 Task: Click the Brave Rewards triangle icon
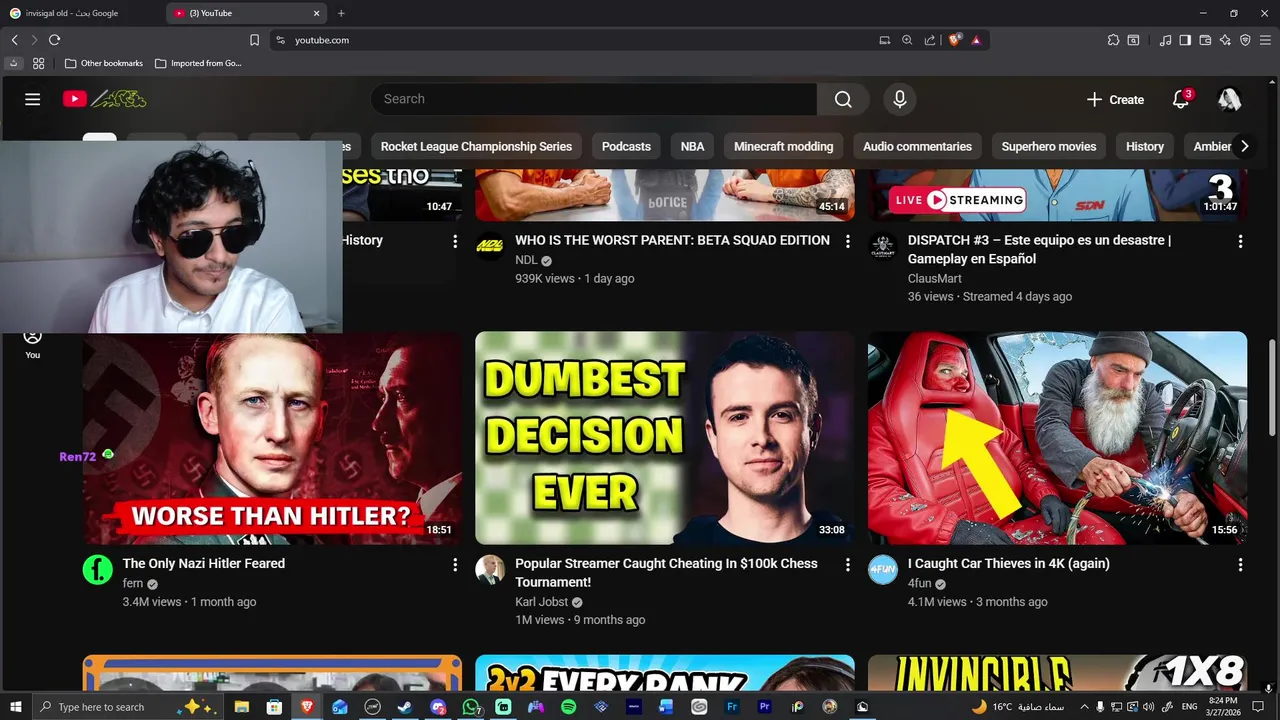coord(976,40)
